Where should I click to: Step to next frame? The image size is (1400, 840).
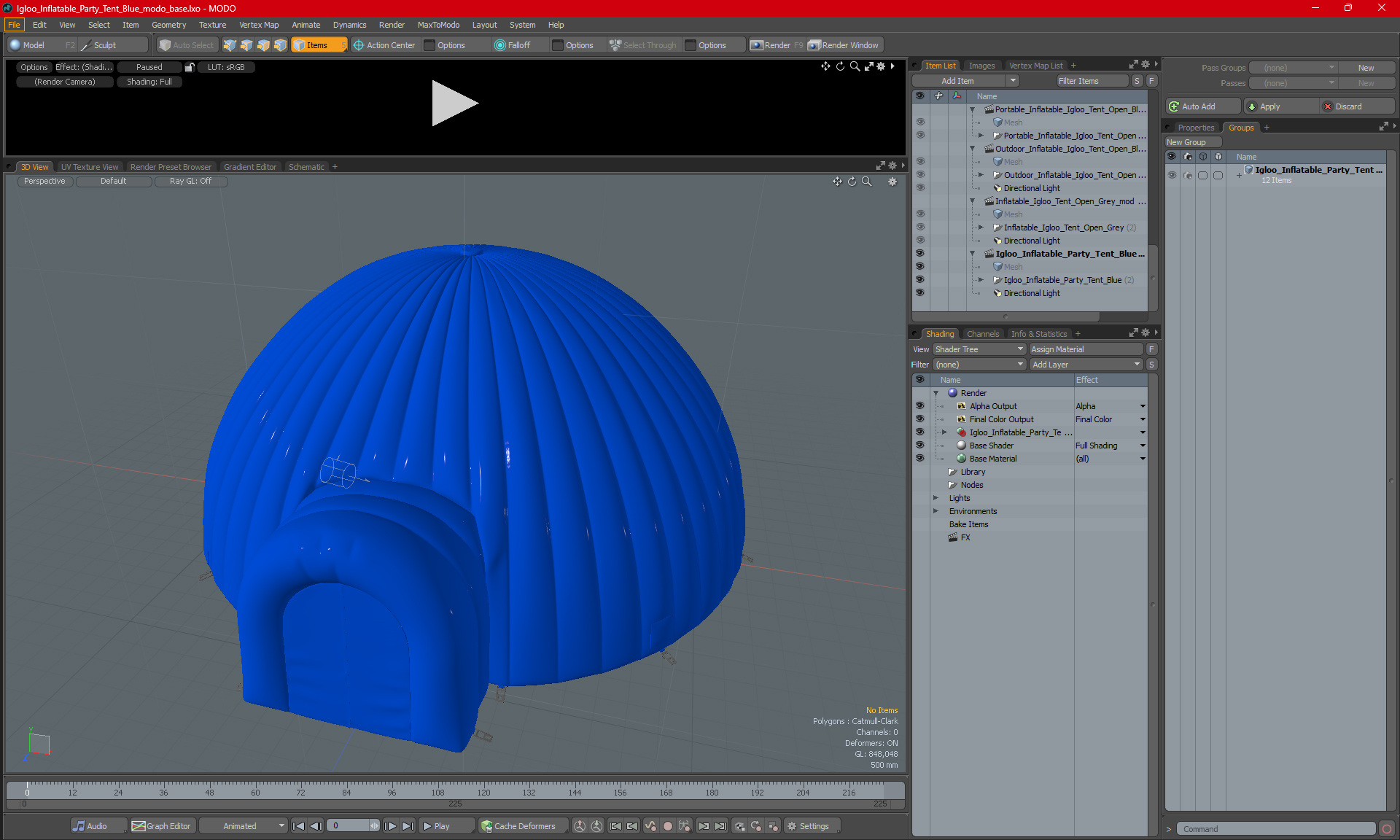point(391,826)
